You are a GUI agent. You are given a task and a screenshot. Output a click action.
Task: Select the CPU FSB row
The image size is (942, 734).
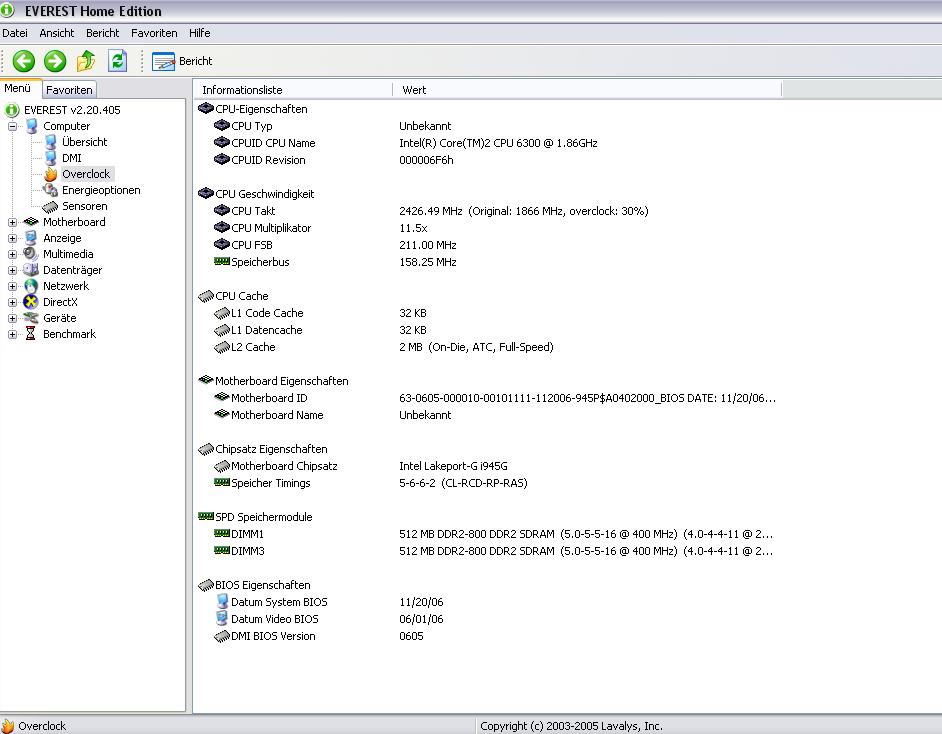coord(487,245)
